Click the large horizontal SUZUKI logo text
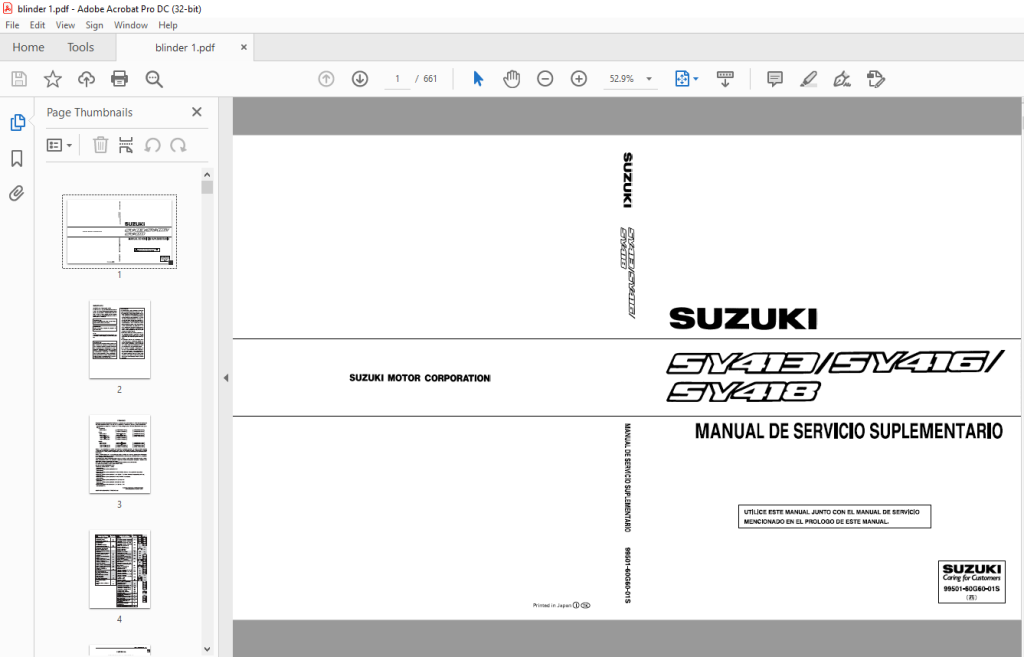Viewport: 1024px width, 657px height. point(743,319)
